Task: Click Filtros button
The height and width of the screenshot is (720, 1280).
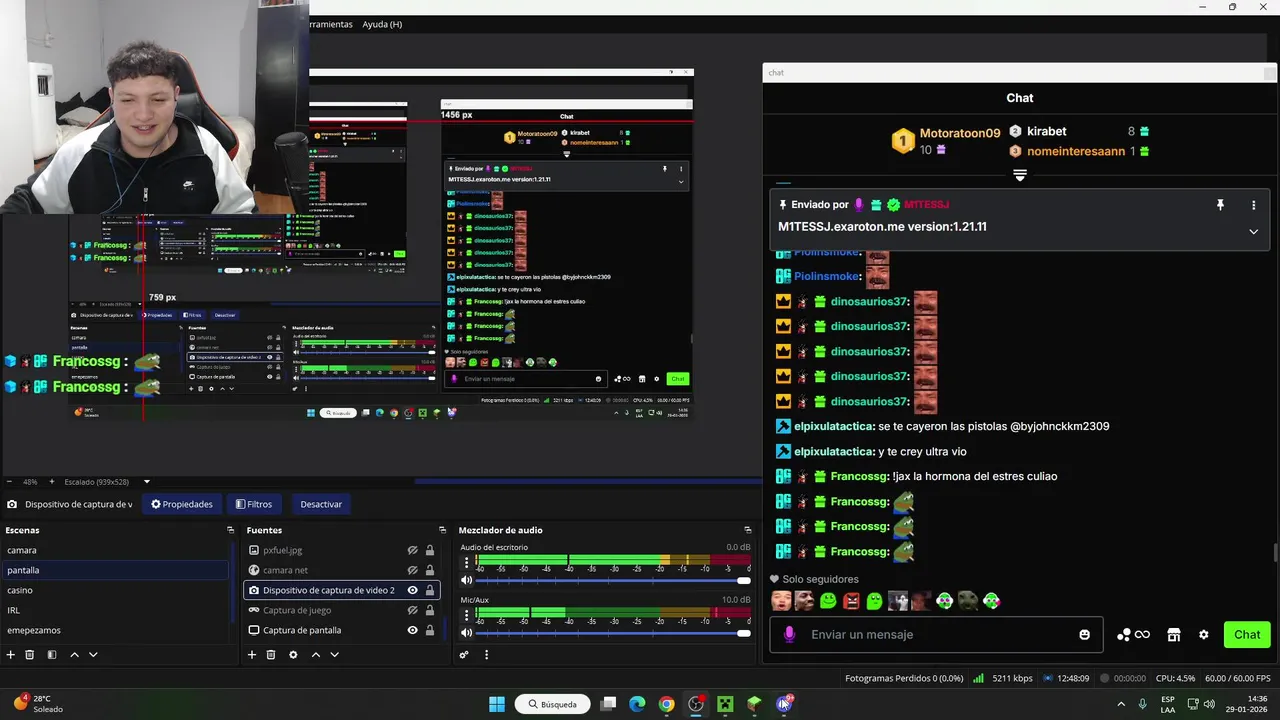Action: (254, 504)
